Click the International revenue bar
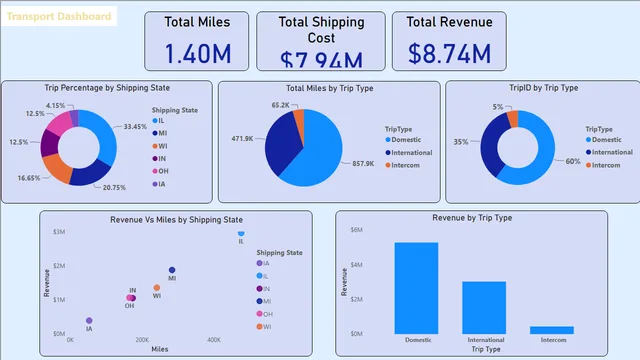This screenshot has height=360, width=640. pyautogui.click(x=484, y=308)
